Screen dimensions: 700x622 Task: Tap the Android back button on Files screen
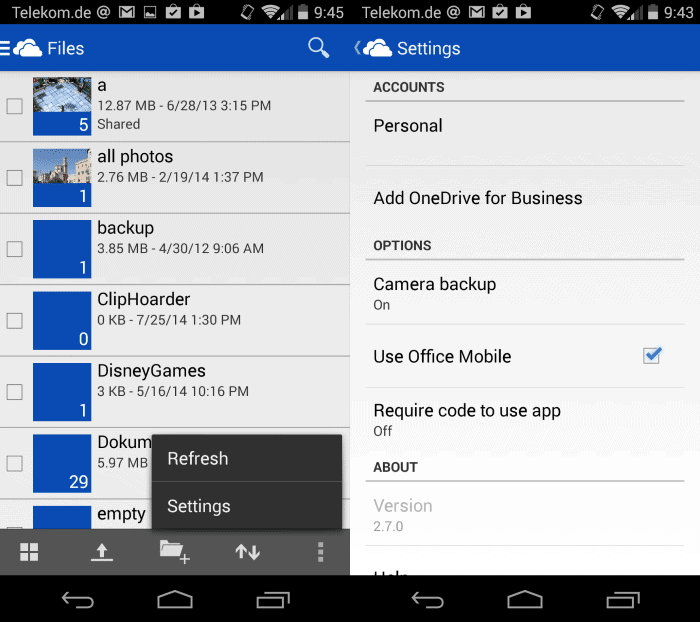[78, 600]
